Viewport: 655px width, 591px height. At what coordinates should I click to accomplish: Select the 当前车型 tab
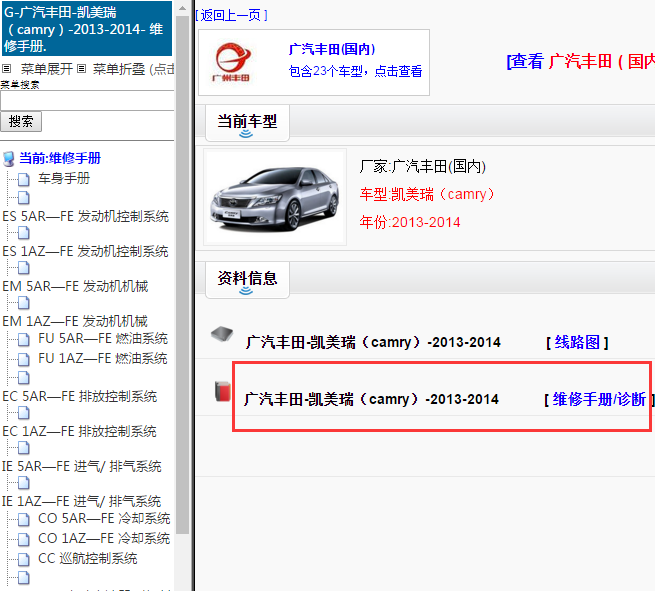(x=247, y=123)
